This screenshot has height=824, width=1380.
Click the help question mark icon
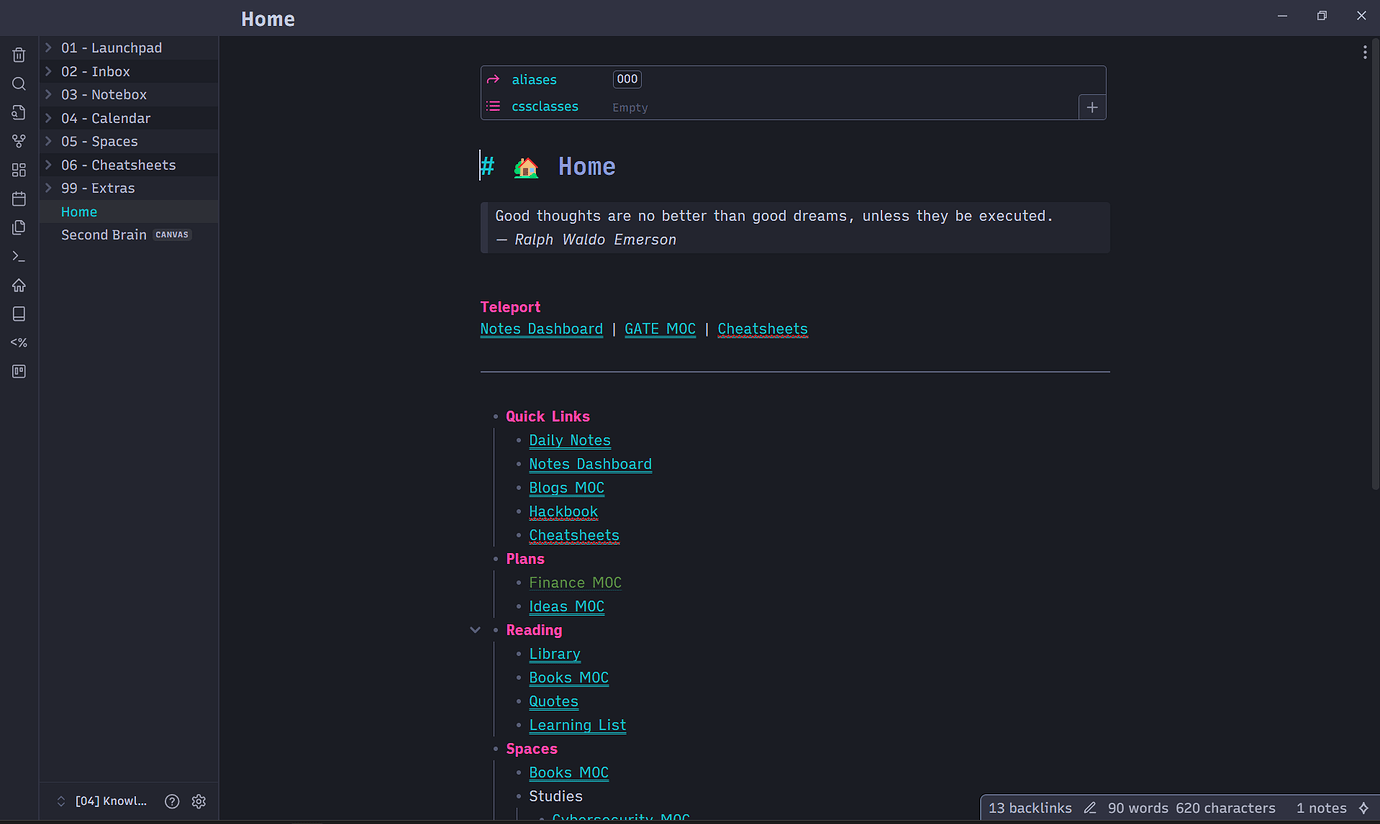tap(172, 801)
